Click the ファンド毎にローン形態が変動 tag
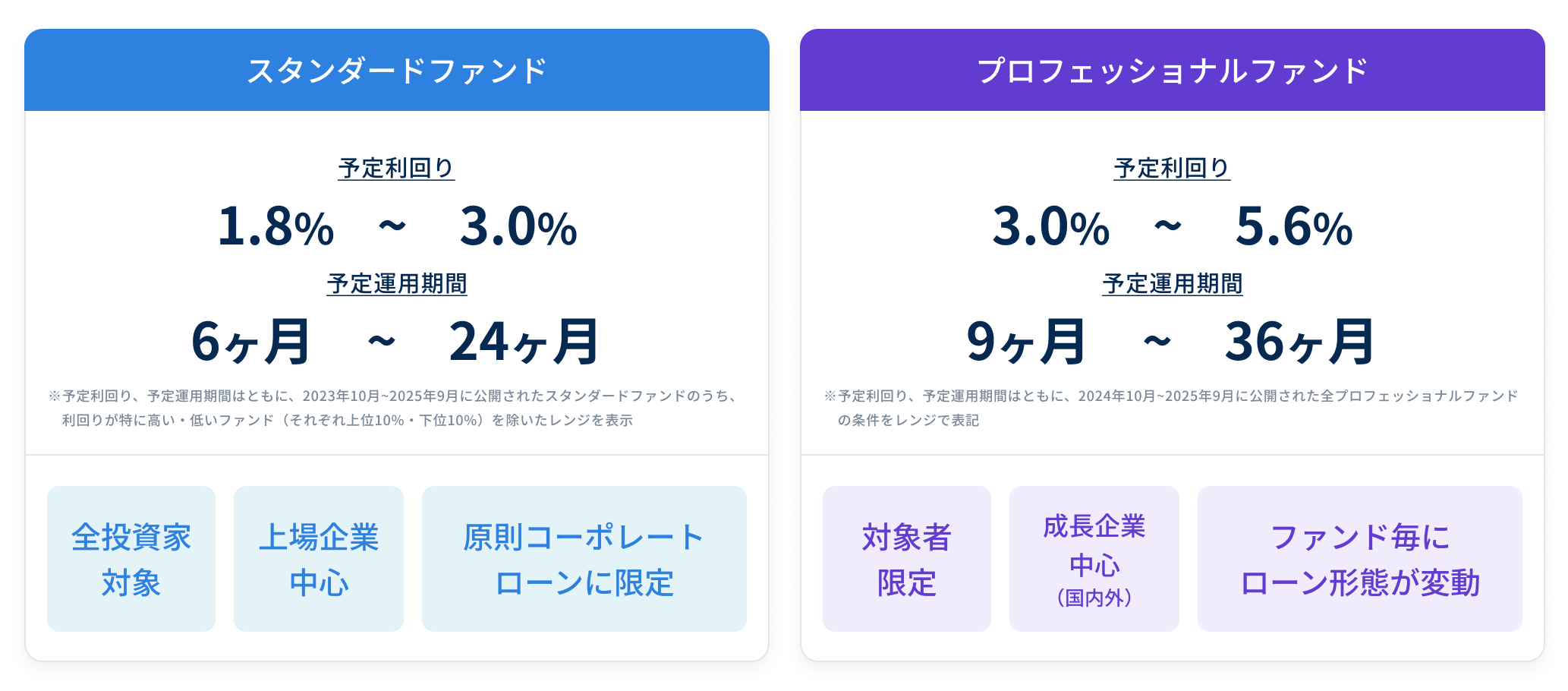 click(x=1360, y=559)
